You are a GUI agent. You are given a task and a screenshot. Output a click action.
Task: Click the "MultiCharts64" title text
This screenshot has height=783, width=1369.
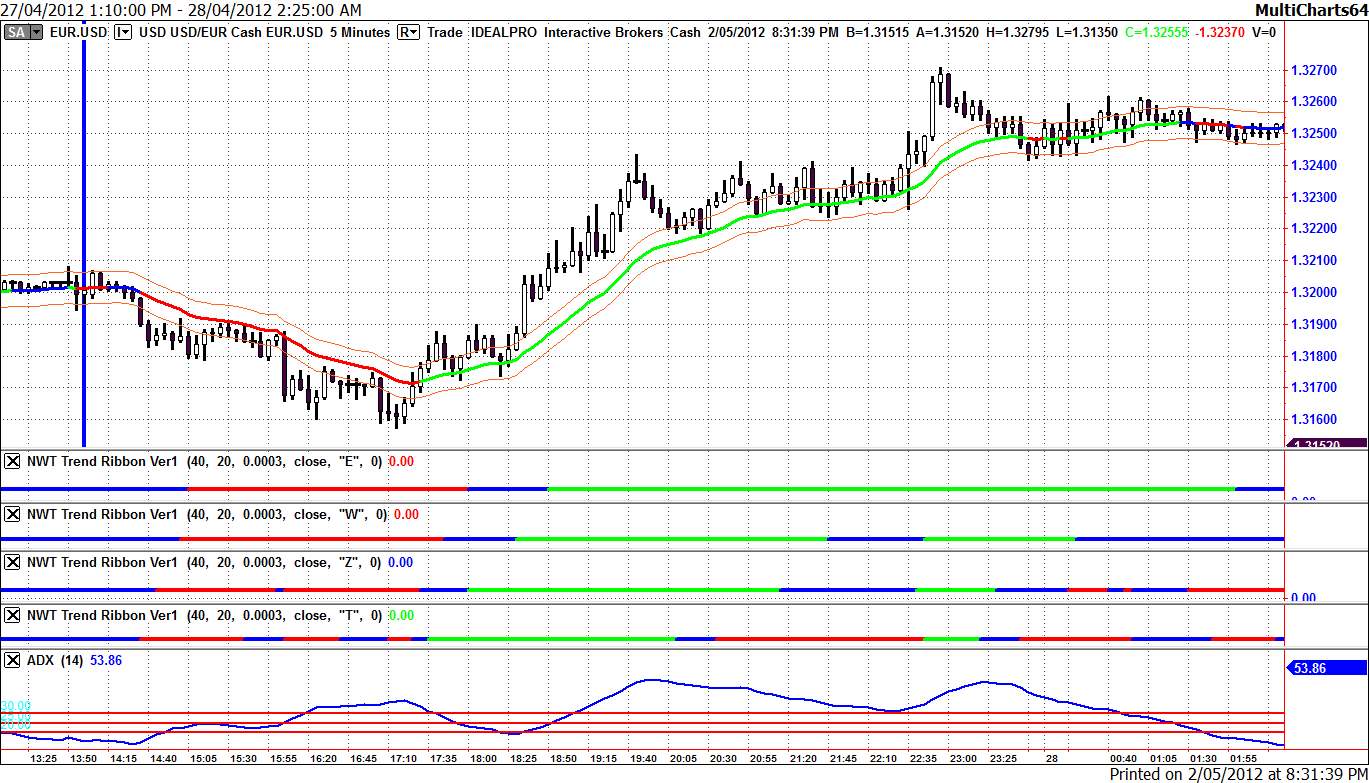click(x=1311, y=10)
